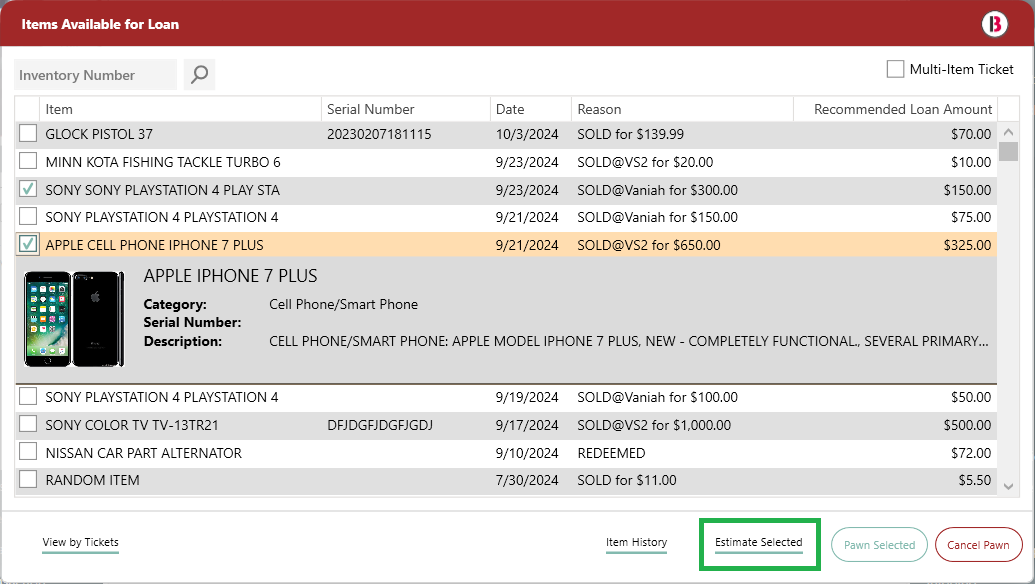The height and width of the screenshot is (584, 1035).
Task: Click the Estimate Selected link
Action: 759,542
